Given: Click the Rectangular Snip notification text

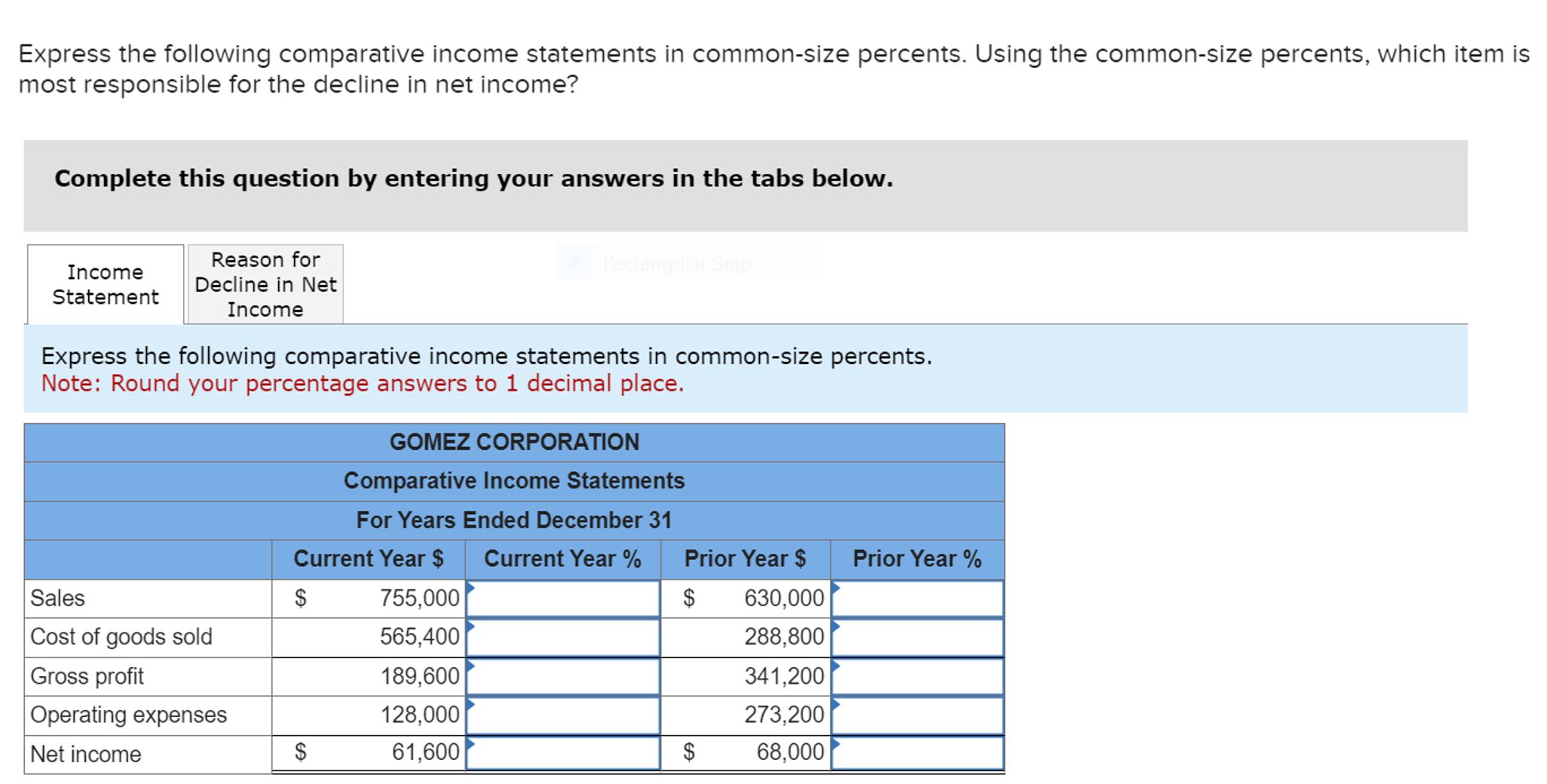Looking at the screenshot, I should pos(675,264).
